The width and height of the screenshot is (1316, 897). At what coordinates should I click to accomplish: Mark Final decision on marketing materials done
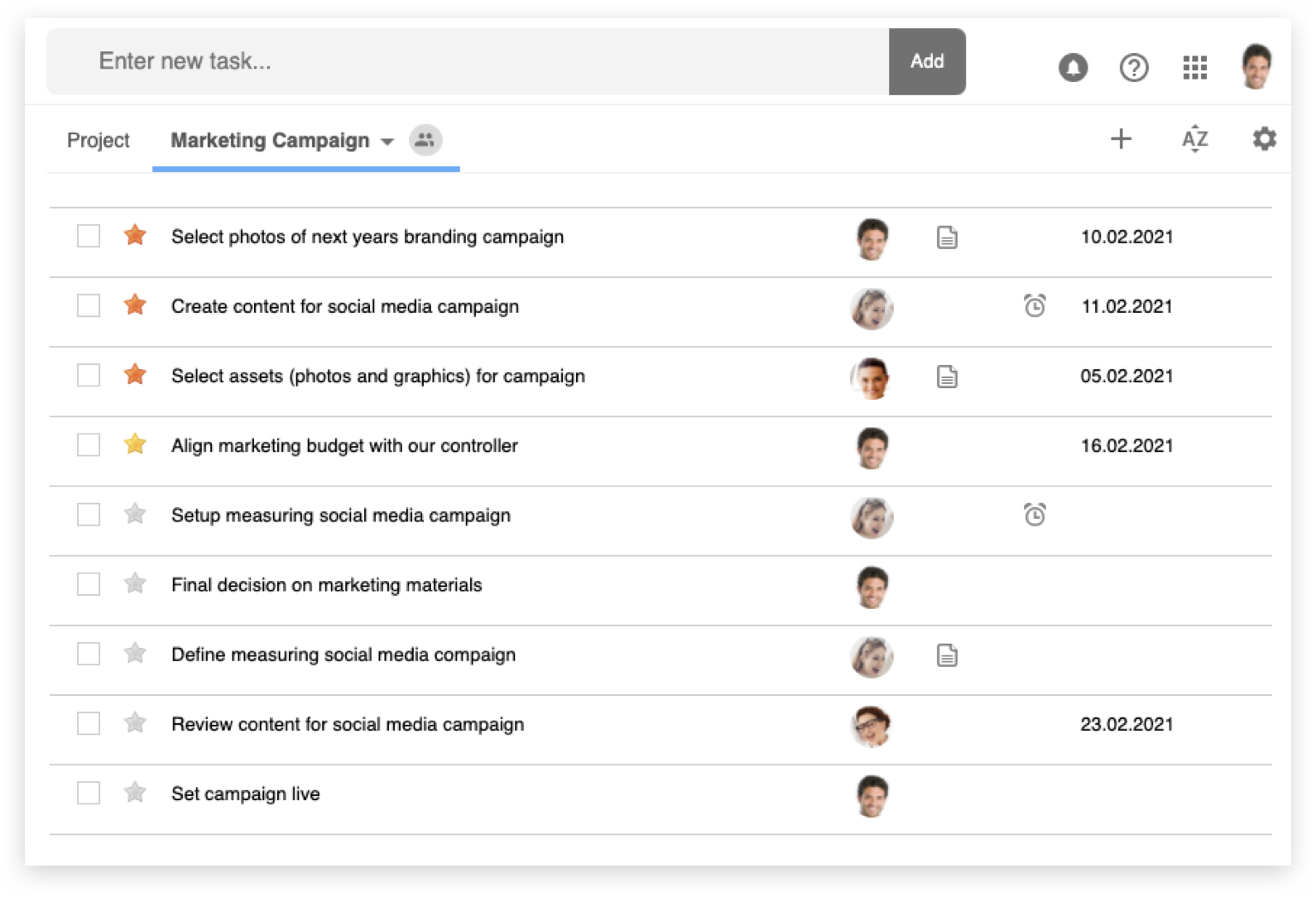(x=89, y=585)
